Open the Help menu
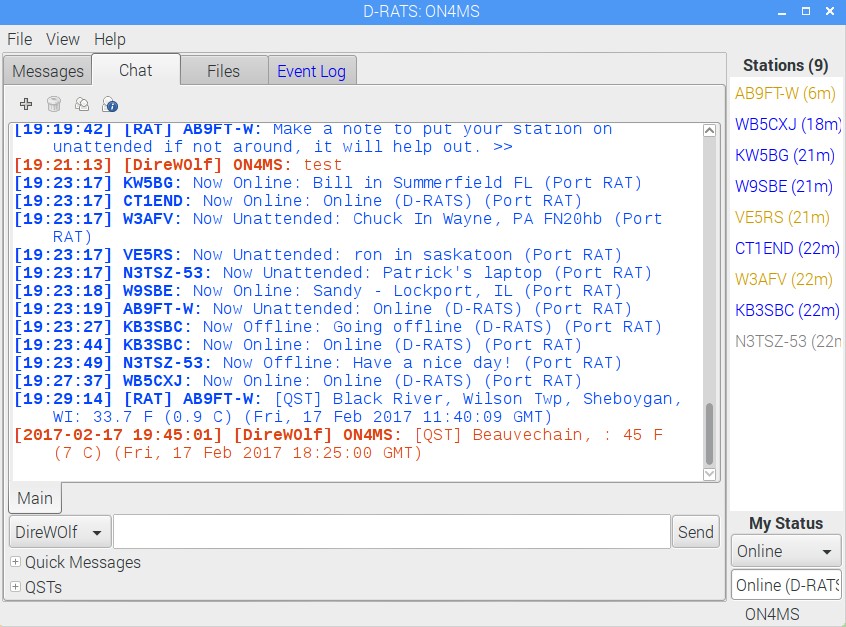846x627 pixels. pyautogui.click(x=110, y=39)
